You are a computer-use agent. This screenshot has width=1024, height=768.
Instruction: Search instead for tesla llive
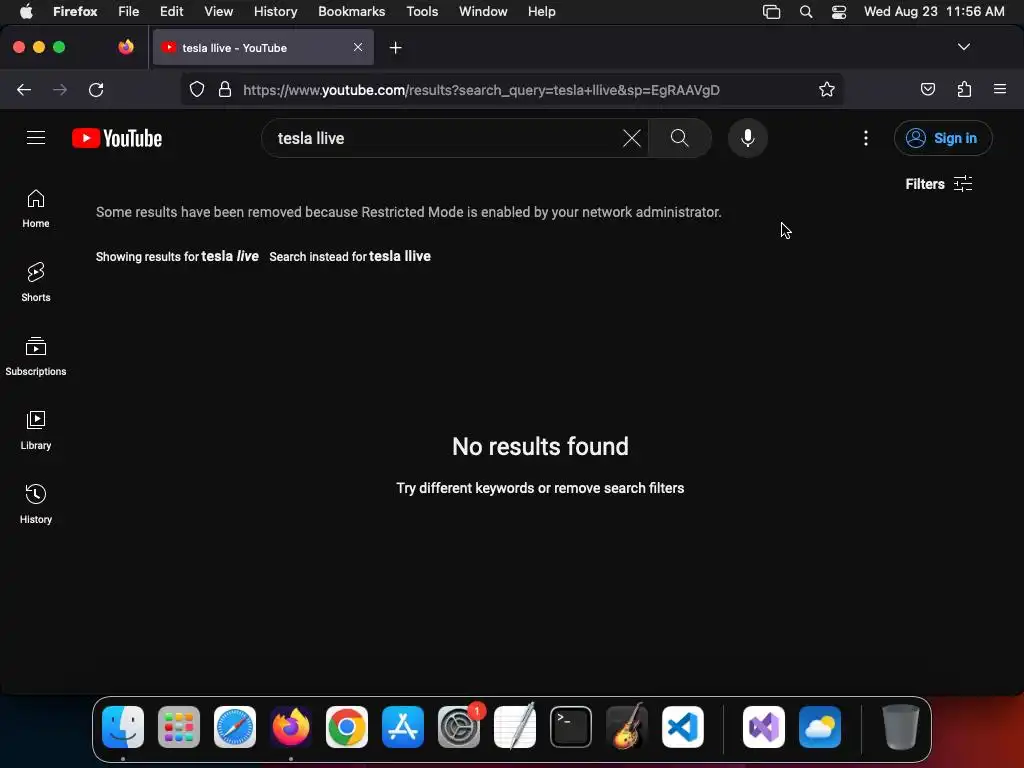click(x=400, y=256)
